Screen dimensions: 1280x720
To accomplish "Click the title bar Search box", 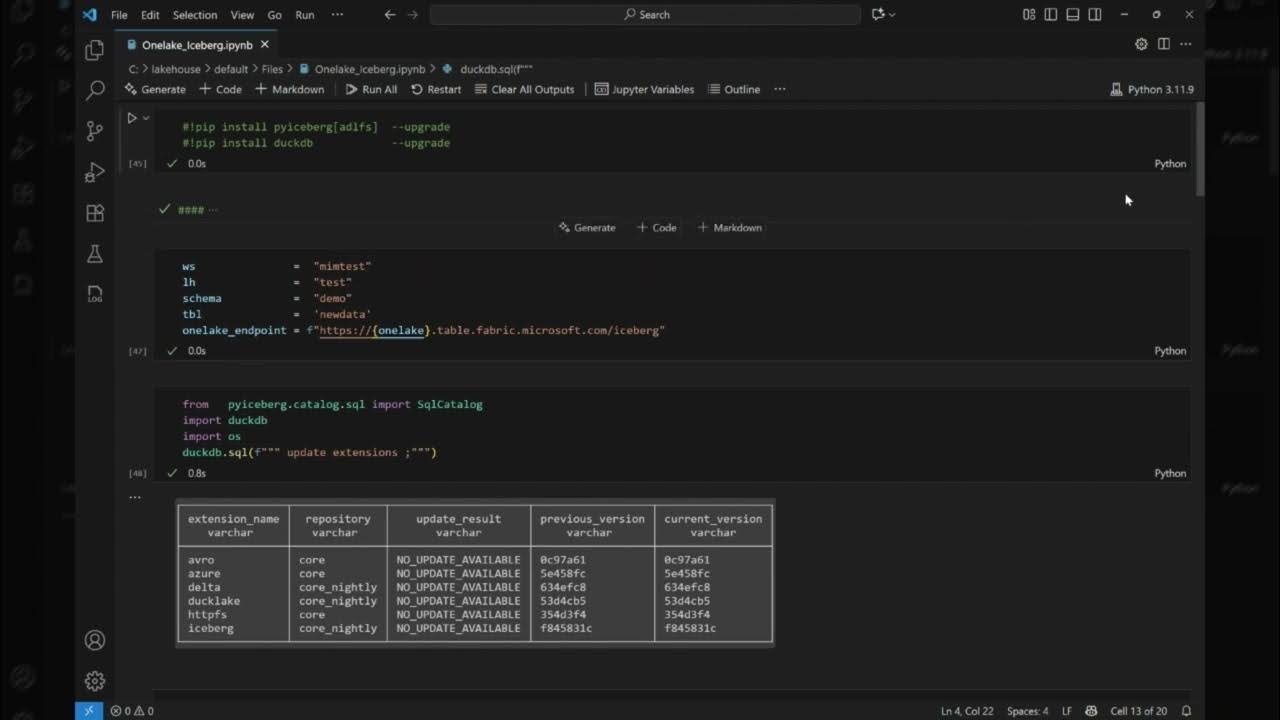I will pos(645,15).
